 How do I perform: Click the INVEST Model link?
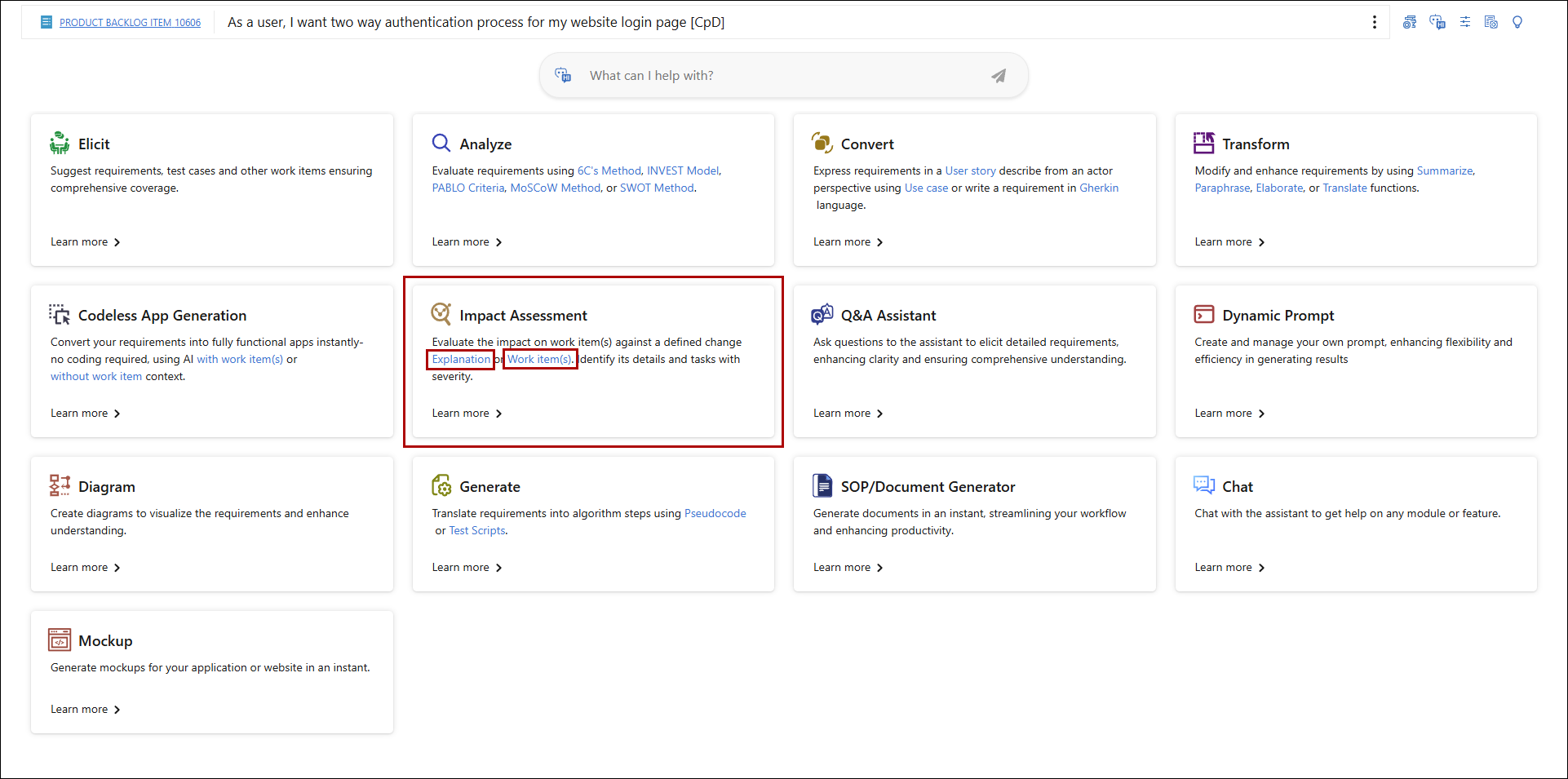[682, 170]
